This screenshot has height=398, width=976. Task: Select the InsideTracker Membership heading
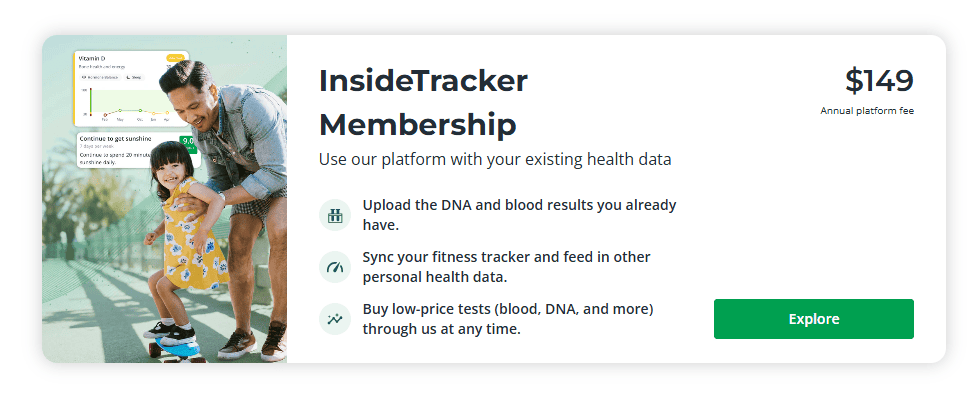[423, 103]
